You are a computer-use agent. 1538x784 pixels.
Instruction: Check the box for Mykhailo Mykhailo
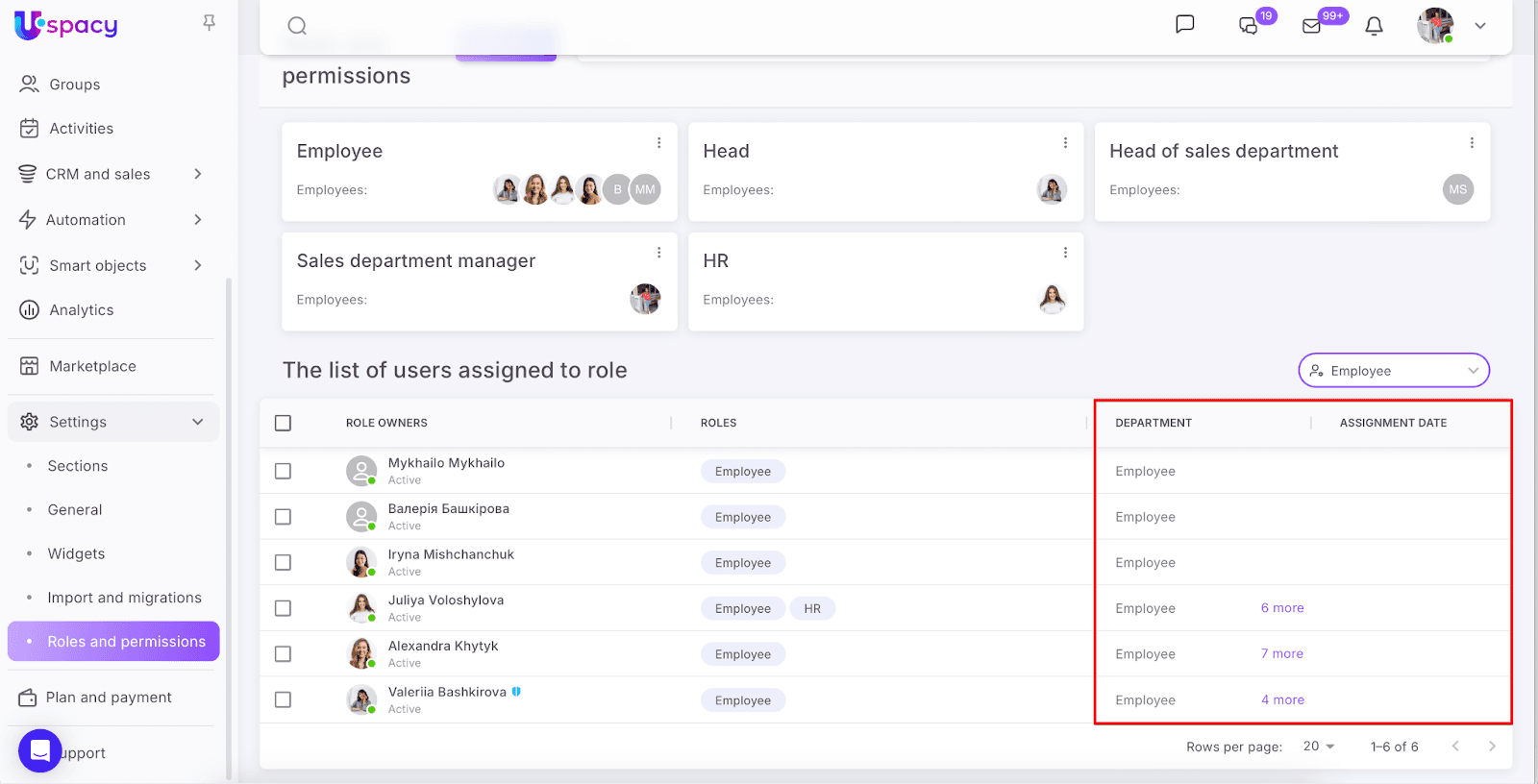(283, 471)
